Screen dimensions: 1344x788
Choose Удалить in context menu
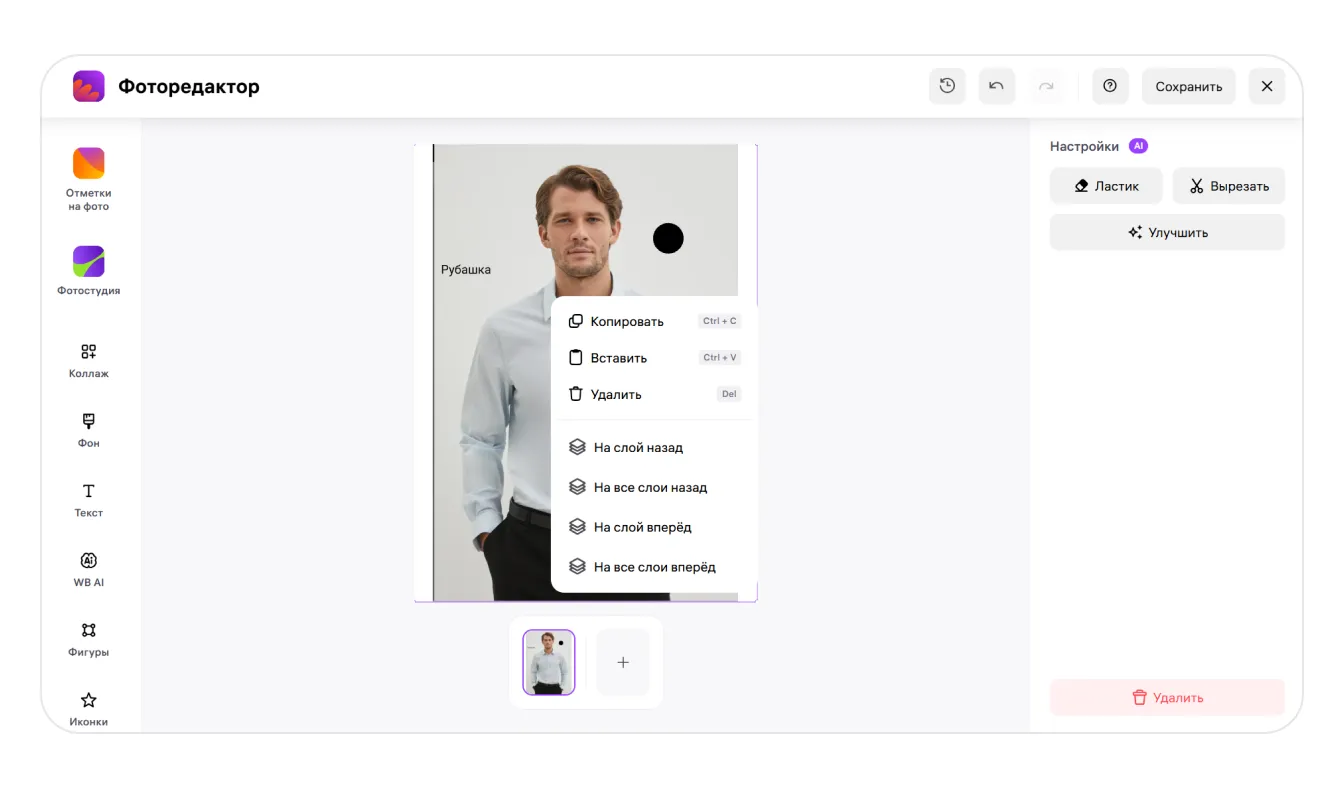[654, 394]
